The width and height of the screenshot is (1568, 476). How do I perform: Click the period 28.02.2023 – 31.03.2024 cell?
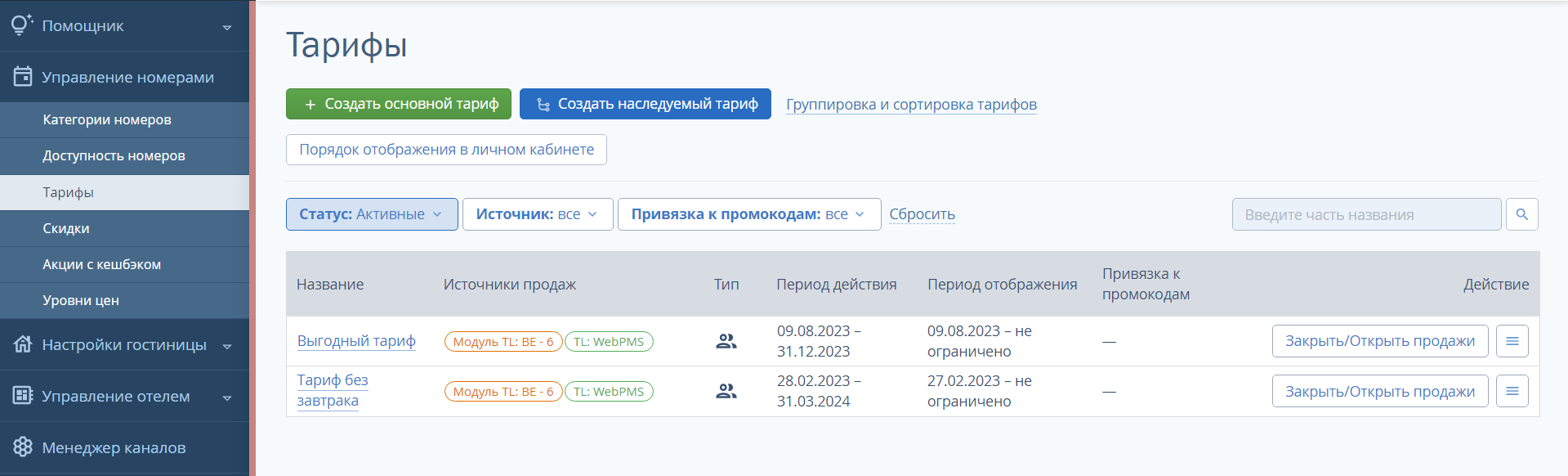click(819, 391)
